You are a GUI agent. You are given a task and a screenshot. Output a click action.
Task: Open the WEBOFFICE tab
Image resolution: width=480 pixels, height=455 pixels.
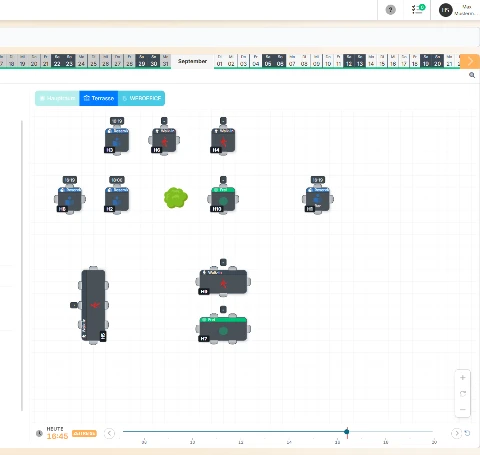coord(141,98)
